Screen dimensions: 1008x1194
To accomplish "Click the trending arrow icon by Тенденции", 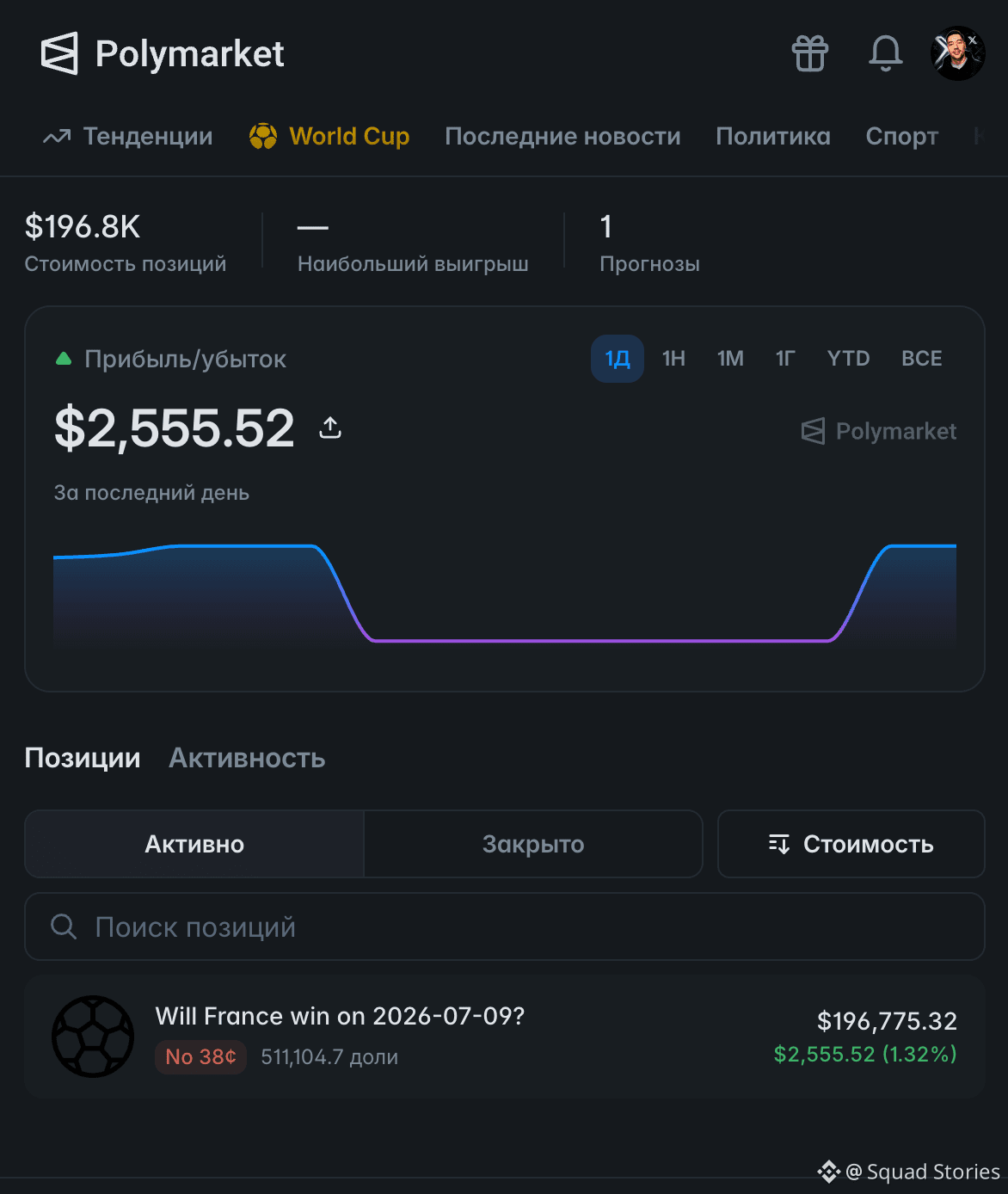I will (57, 137).
